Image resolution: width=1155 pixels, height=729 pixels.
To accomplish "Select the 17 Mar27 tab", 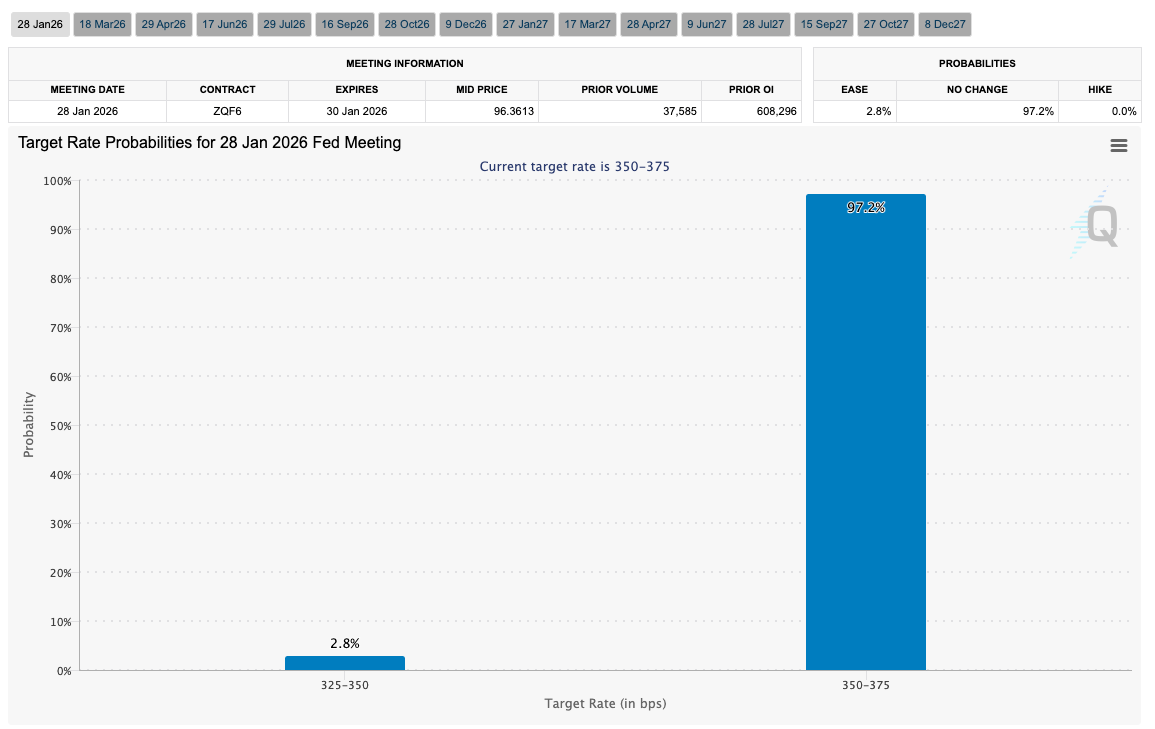I will [x=587, y=25].
